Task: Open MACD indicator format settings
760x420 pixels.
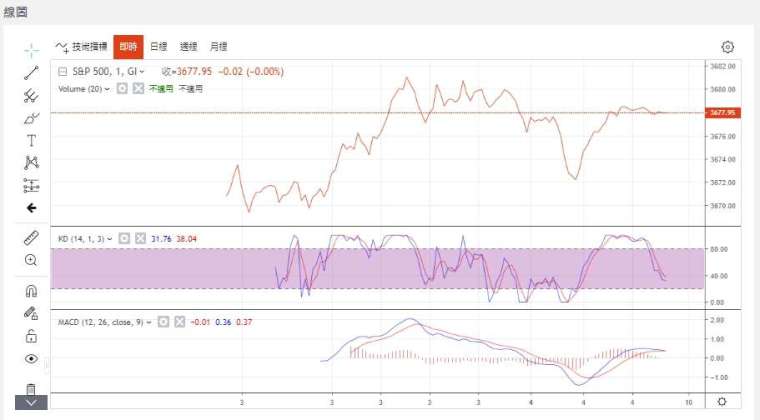Action: pyautogui.click(x=164, y=322)
